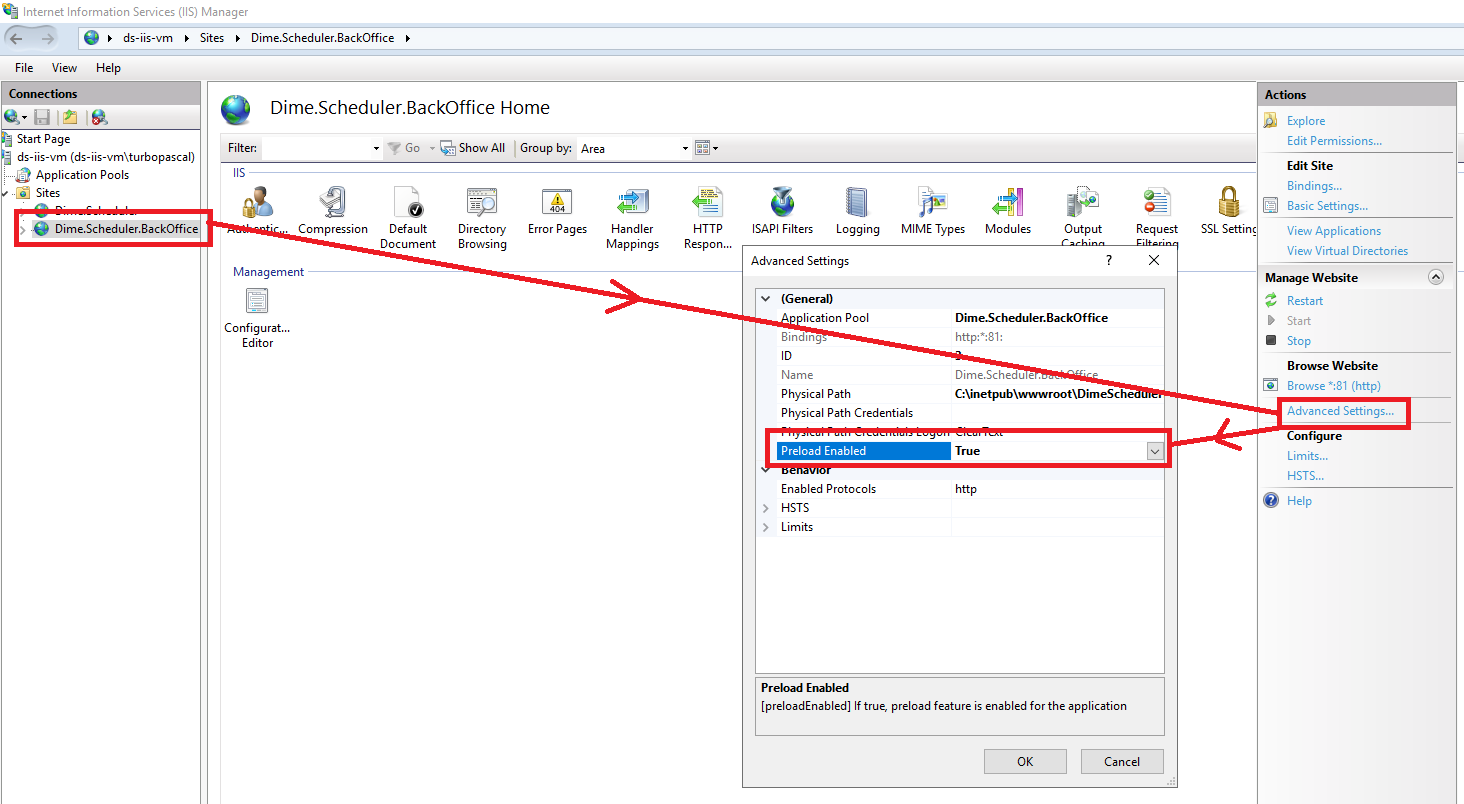Click Advanced Settings... action link

[1340, 411]
